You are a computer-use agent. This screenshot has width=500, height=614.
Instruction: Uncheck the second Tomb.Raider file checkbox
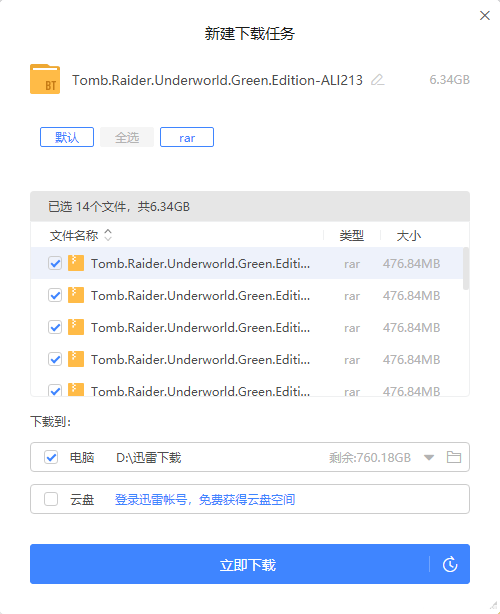click(x=55, y=295)
